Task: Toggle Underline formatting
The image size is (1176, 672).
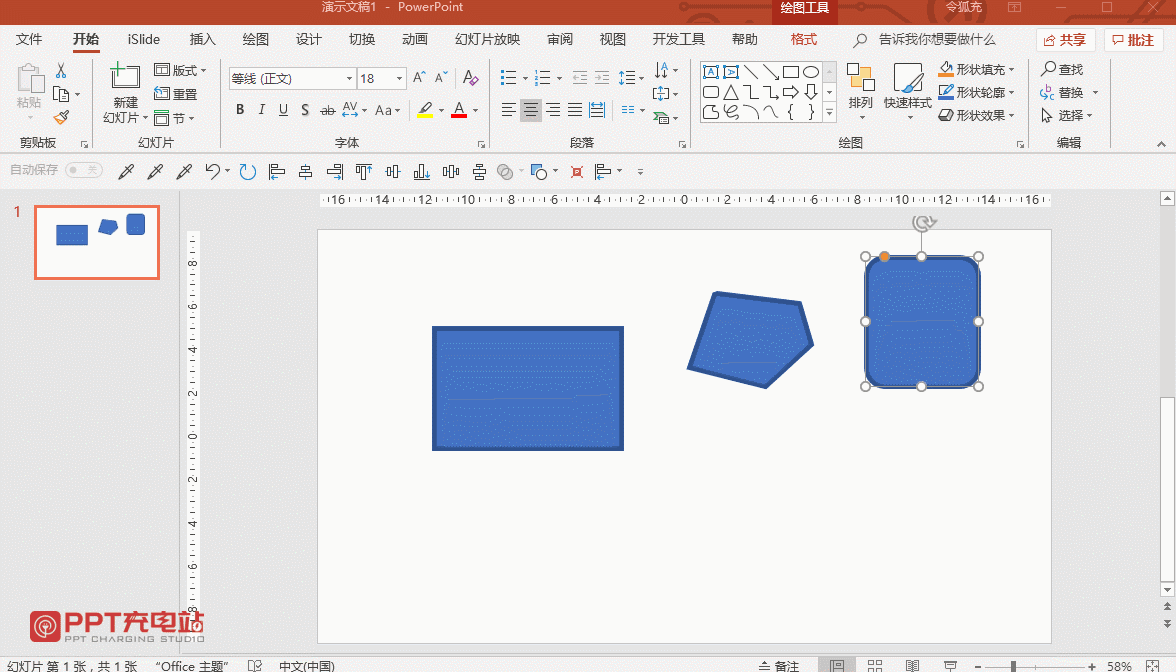Action: (283, 110)
